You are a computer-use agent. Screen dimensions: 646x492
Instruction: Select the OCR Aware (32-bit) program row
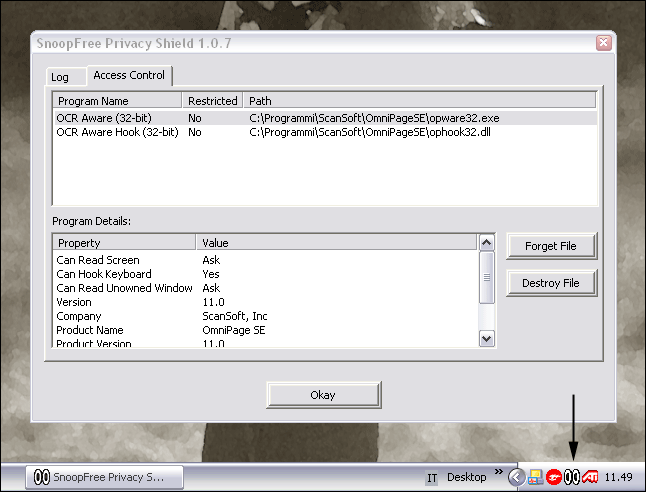(325, 118)
